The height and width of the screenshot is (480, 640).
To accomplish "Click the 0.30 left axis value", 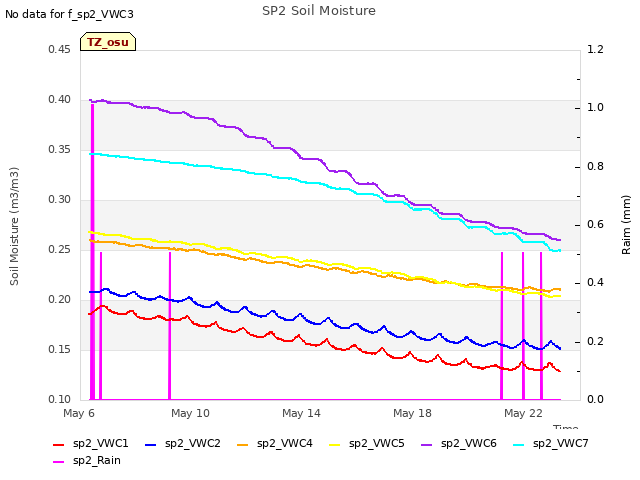I will pyautogui.click(x=60, y=200).
